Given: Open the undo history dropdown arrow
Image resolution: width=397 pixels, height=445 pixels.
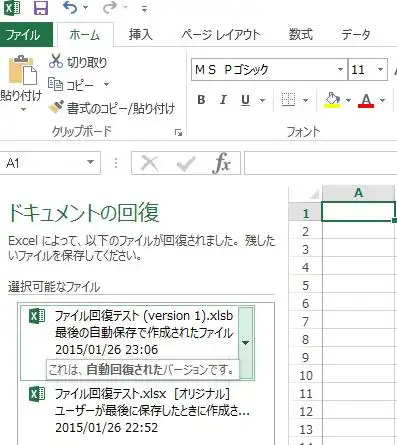Looking at the screenshot, I should pos(86,8).
